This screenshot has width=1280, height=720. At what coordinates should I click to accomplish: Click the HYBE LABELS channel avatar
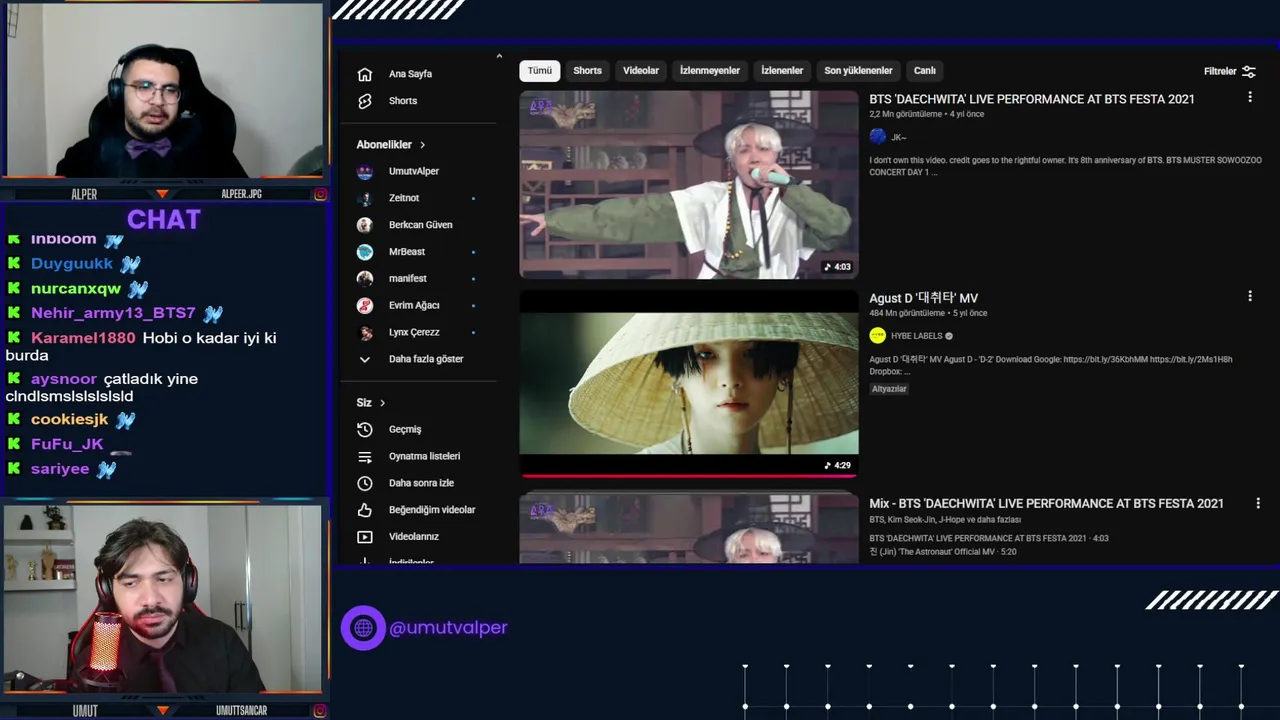878,335
